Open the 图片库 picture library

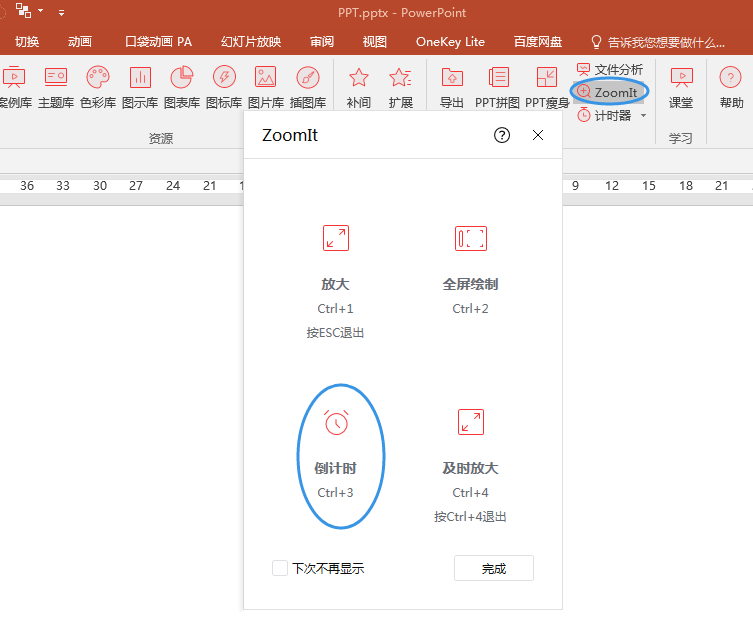[266, 86]
